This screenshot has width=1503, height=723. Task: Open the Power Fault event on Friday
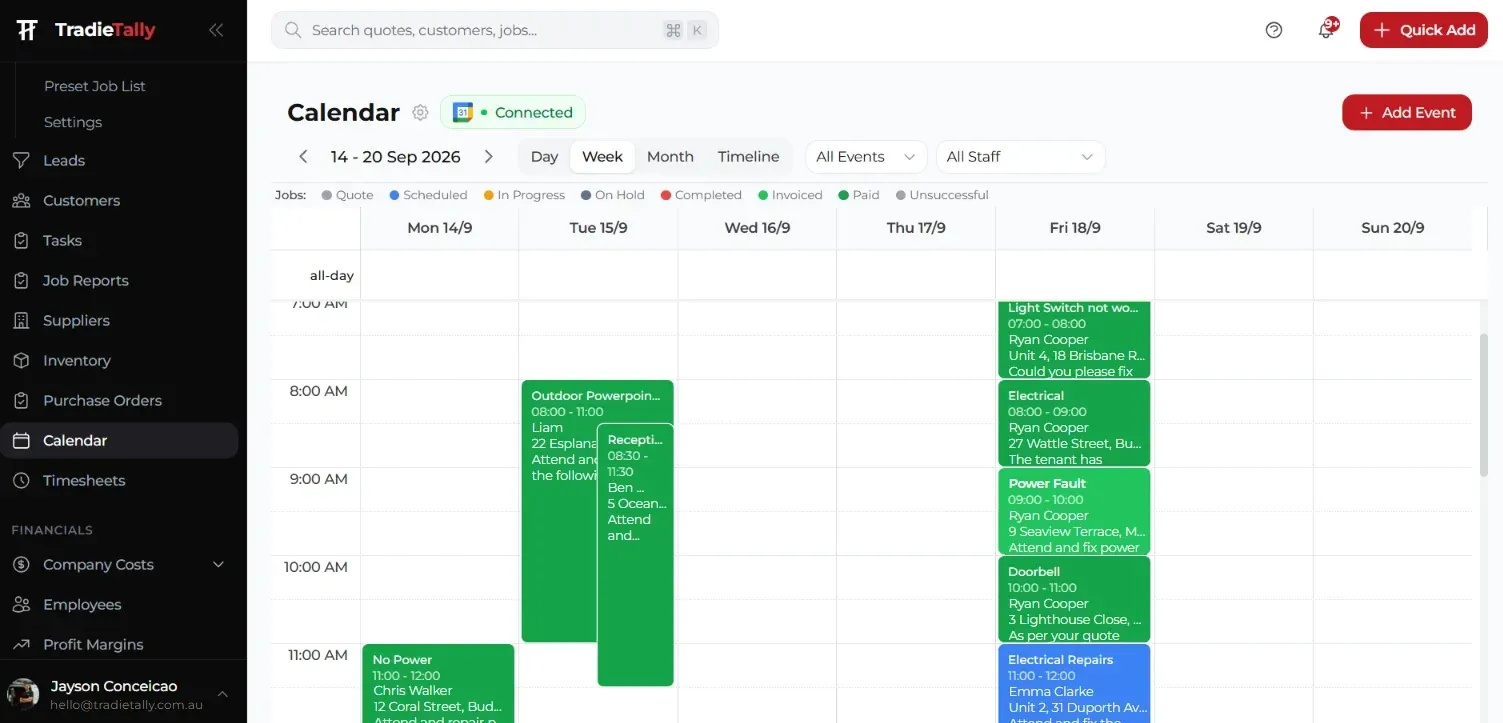point(1074,511)
